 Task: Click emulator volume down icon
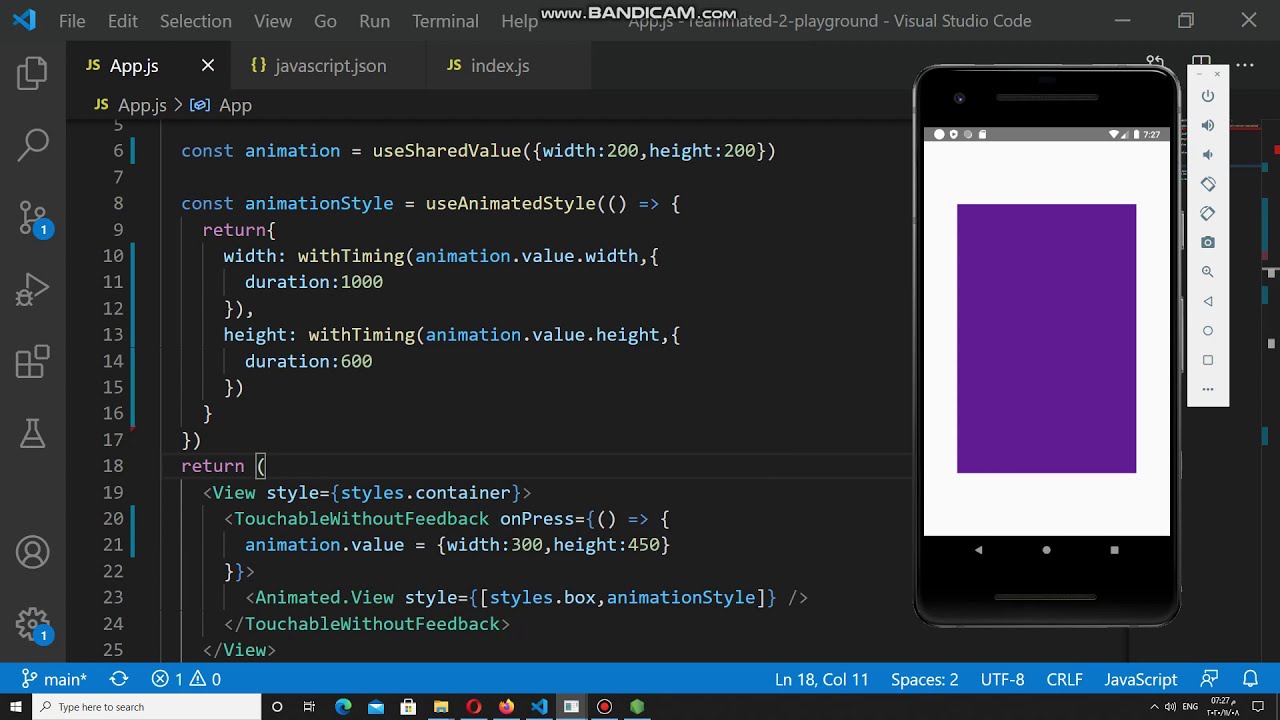click(1208, 154)
